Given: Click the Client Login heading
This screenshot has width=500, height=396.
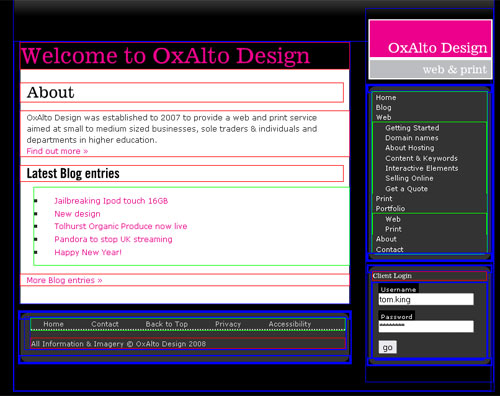Looking at the screenshot, I should pos(392,276).
